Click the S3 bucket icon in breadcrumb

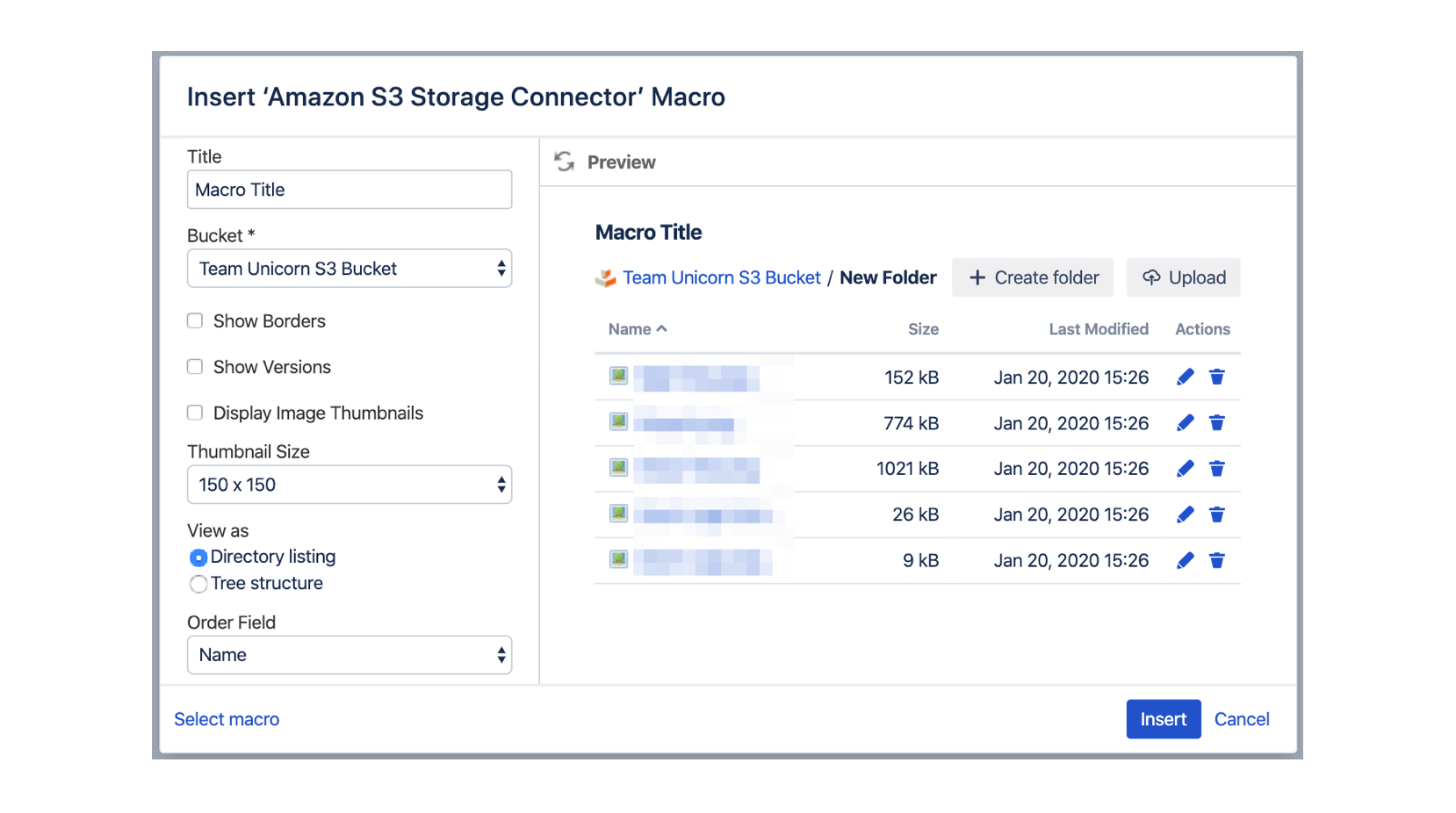click(x=605, y=278)
